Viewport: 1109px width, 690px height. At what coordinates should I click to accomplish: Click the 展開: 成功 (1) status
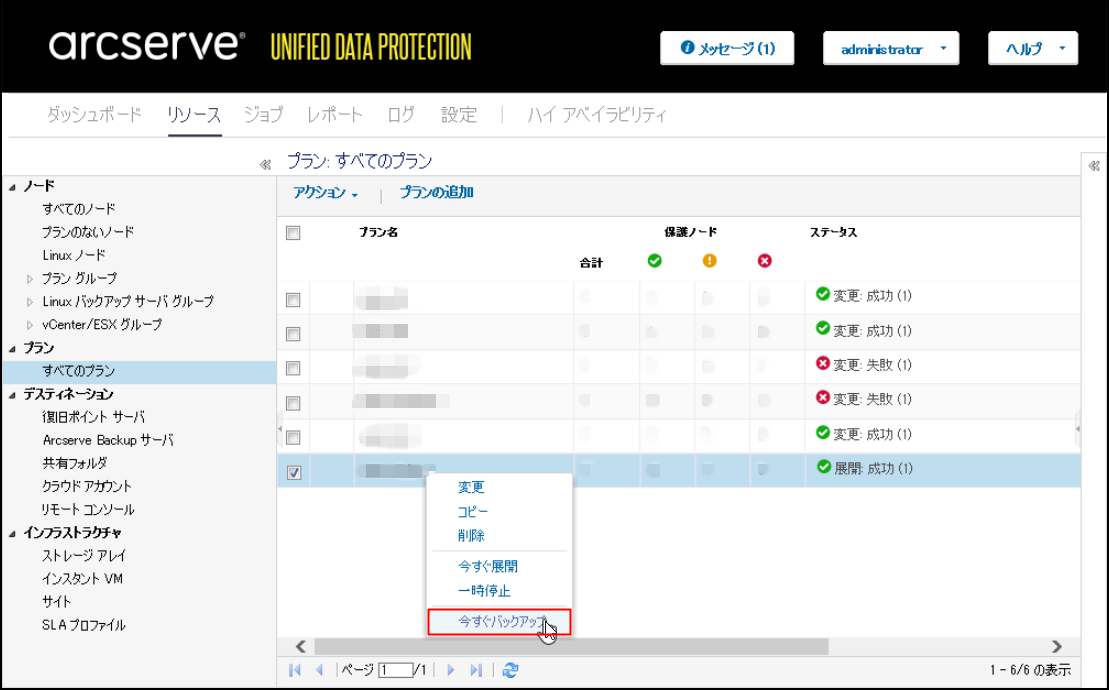coord(864,468)
